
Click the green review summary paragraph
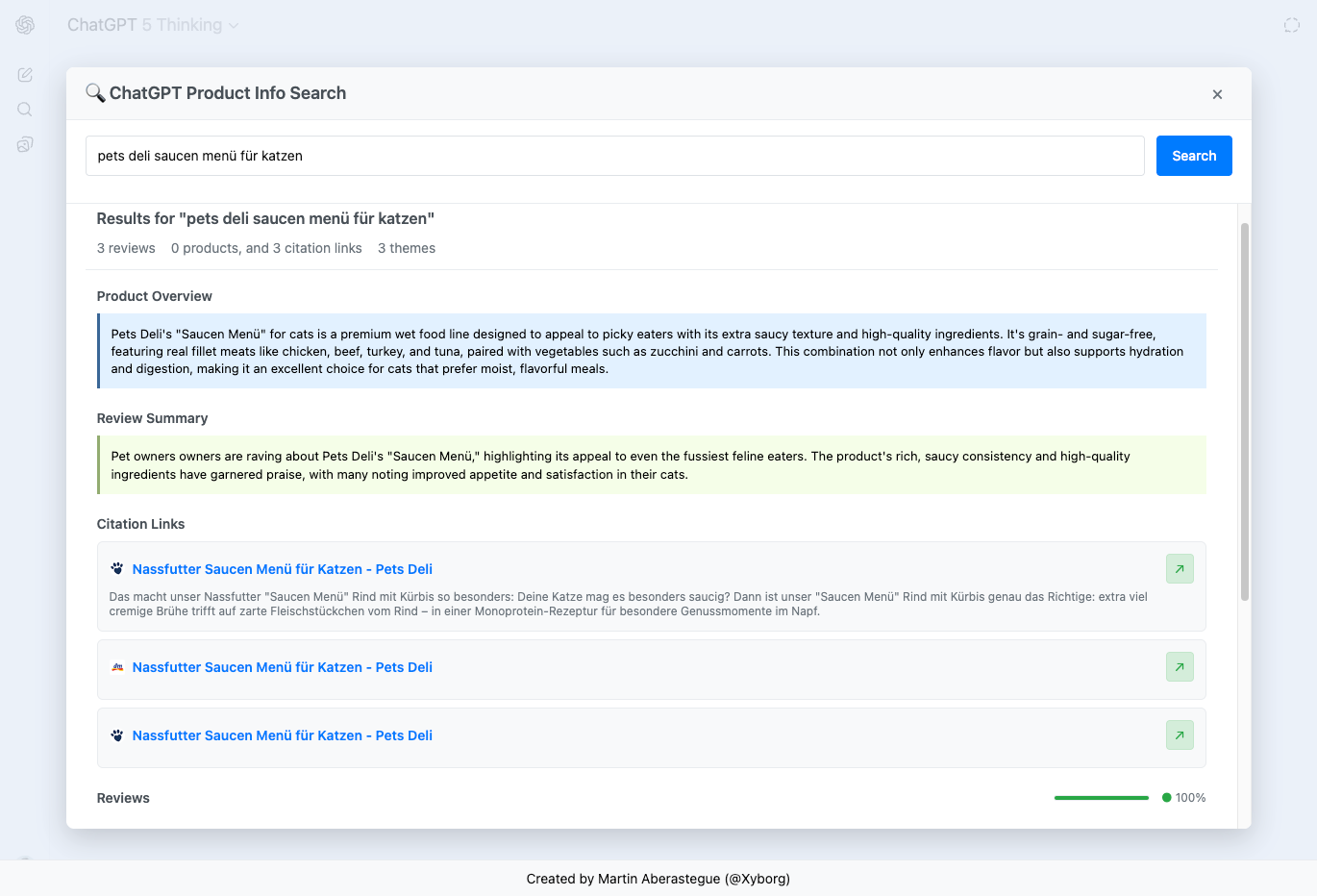652,465
